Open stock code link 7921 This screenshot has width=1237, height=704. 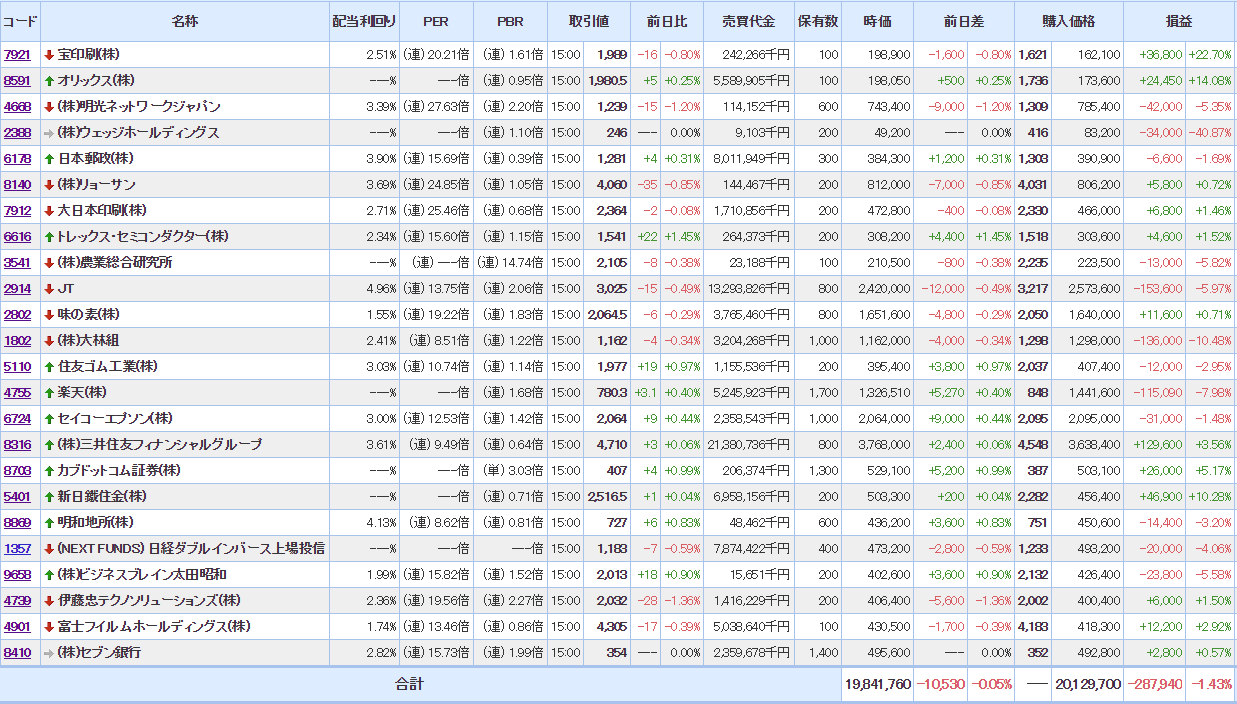coord(17,54)
